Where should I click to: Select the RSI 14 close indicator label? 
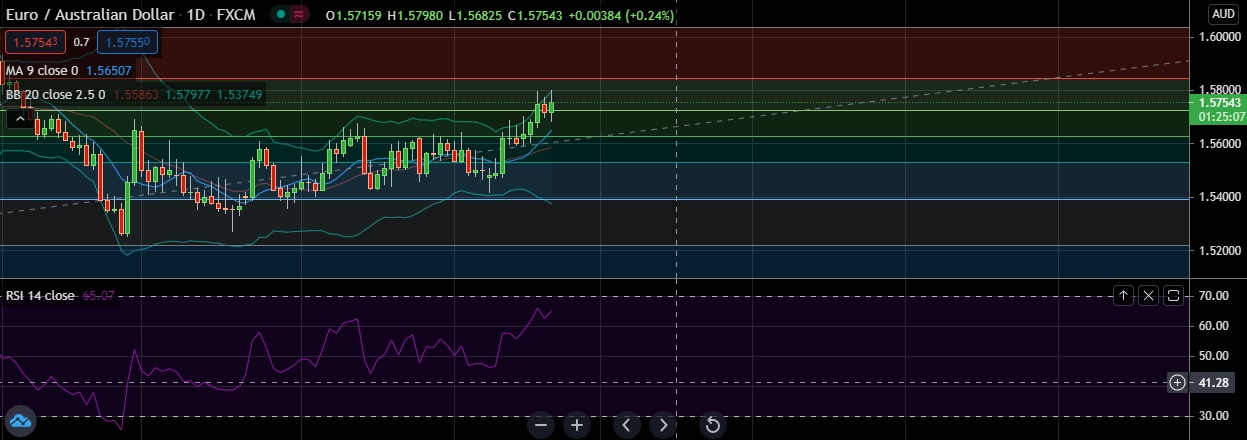(40, 296)
